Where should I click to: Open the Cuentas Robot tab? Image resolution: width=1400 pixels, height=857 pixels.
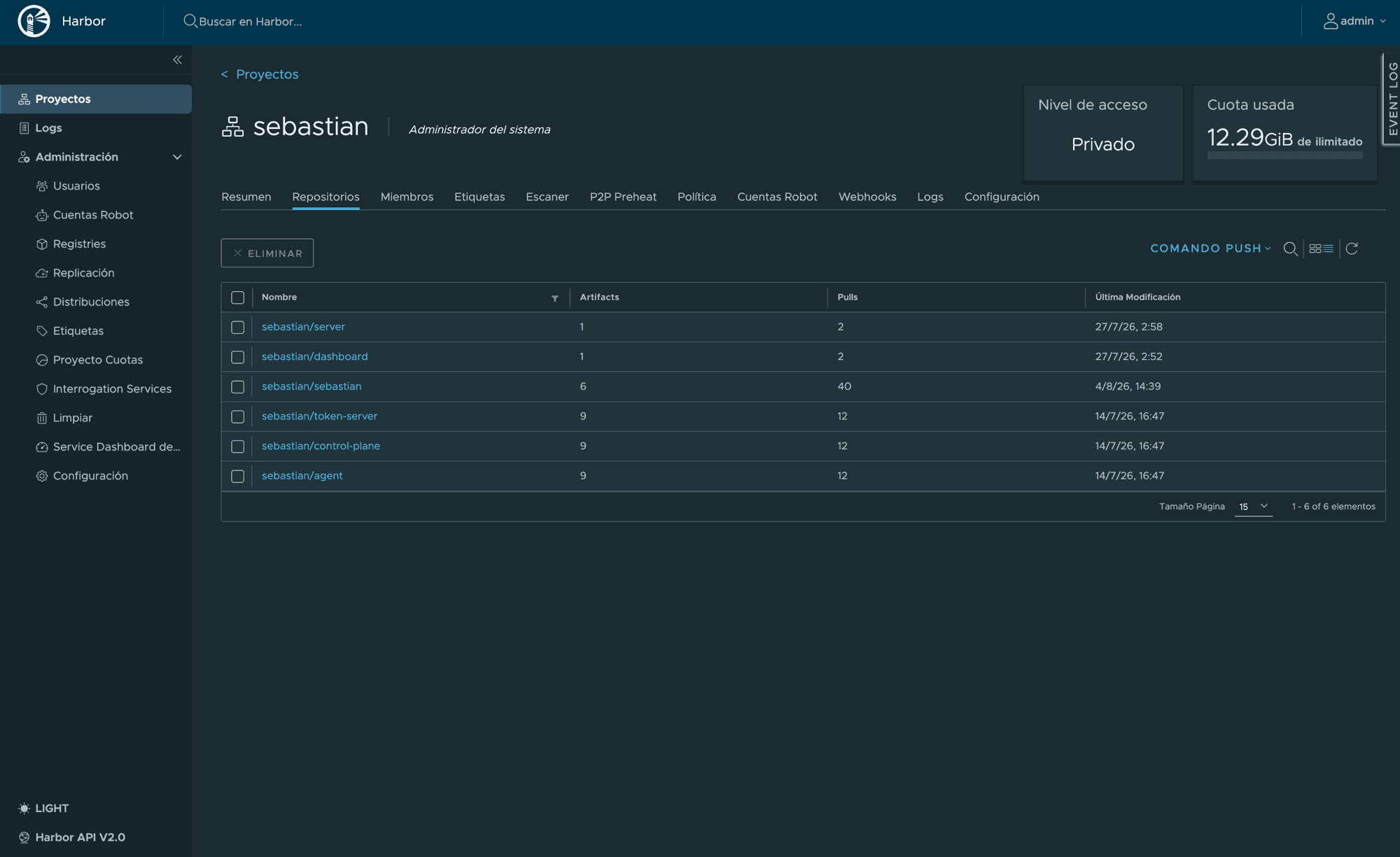tap(777, 197)
